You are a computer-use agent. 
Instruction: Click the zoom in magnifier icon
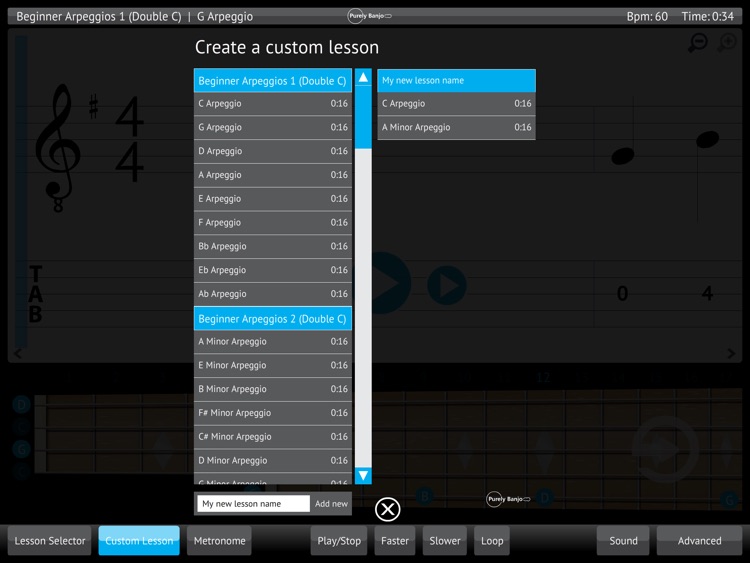pyautogui.click(x=727, y=43)
